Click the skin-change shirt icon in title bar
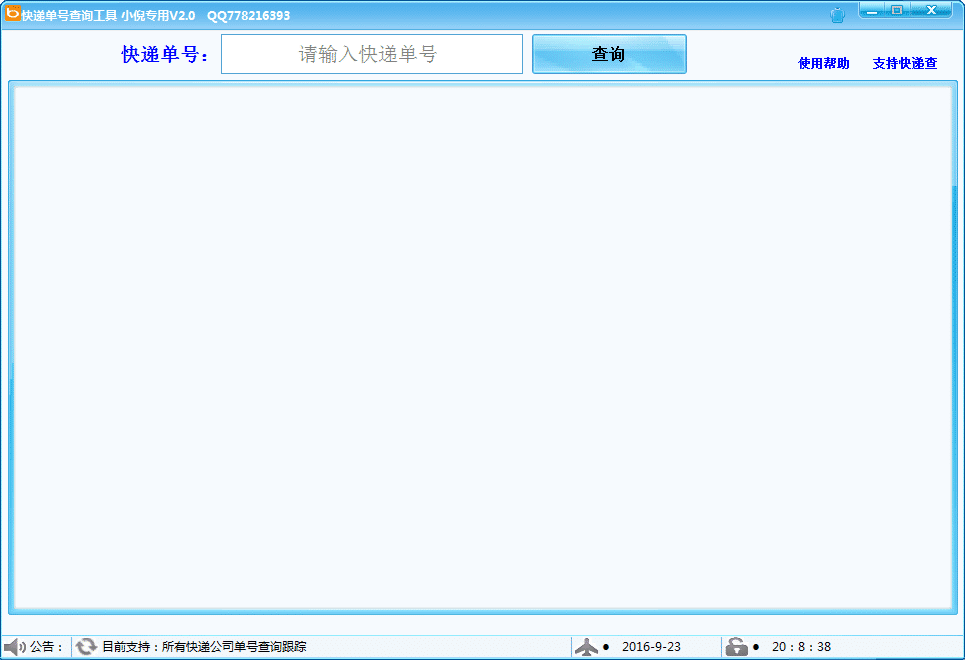This screenshot has height=660, width=965. click(x=837, y=15)
